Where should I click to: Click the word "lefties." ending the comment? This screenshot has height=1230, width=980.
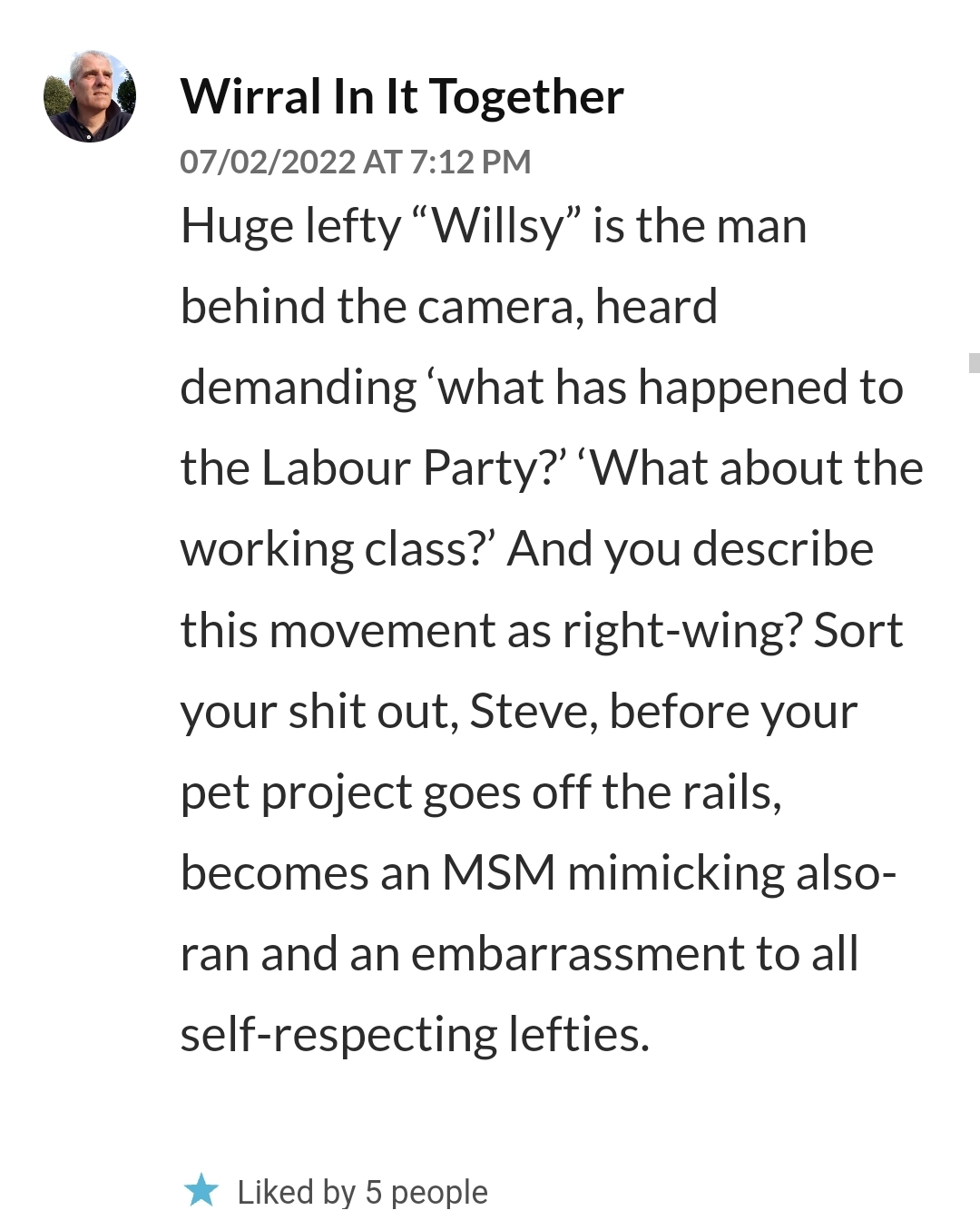point(579,1035)
